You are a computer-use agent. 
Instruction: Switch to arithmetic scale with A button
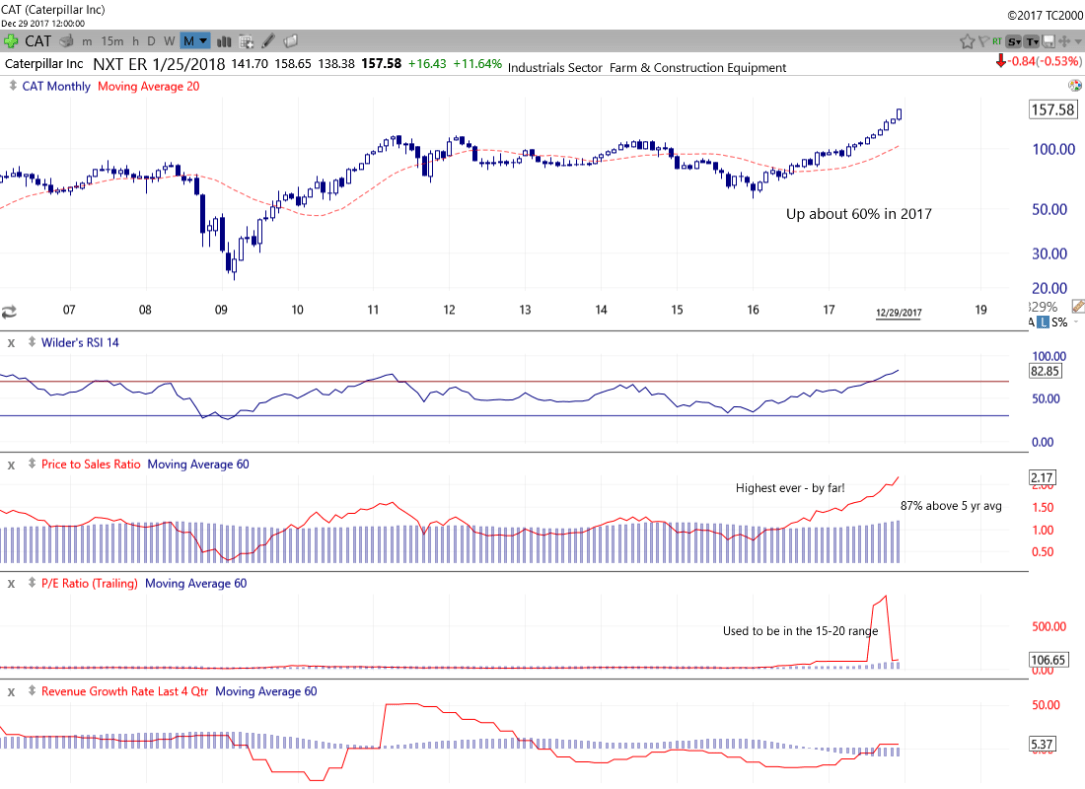click(x=1032, y=322)
